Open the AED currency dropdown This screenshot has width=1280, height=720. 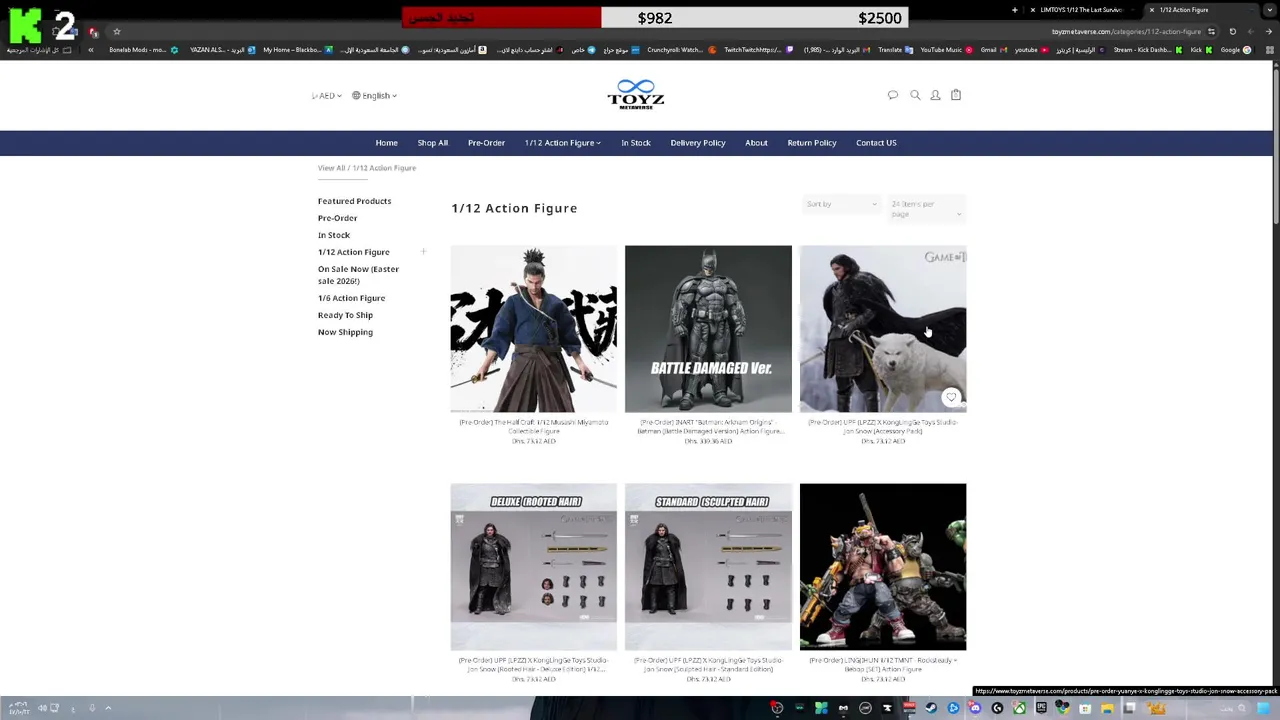click(x=327, y=96)
